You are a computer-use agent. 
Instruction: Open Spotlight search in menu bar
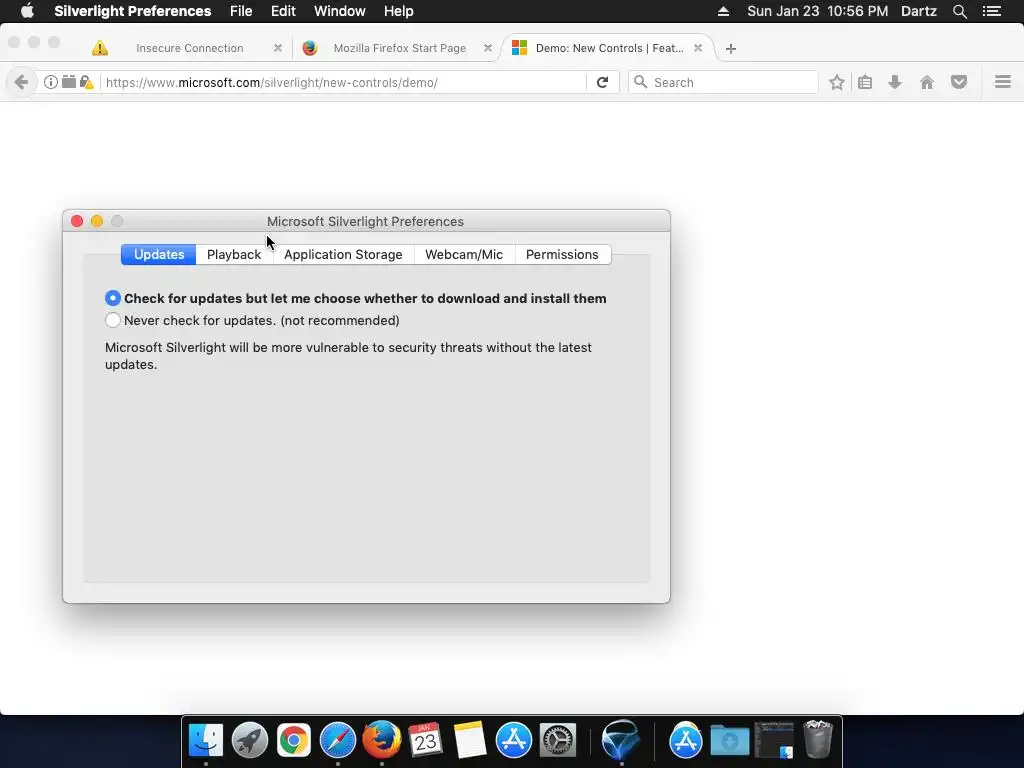(959, 11)
